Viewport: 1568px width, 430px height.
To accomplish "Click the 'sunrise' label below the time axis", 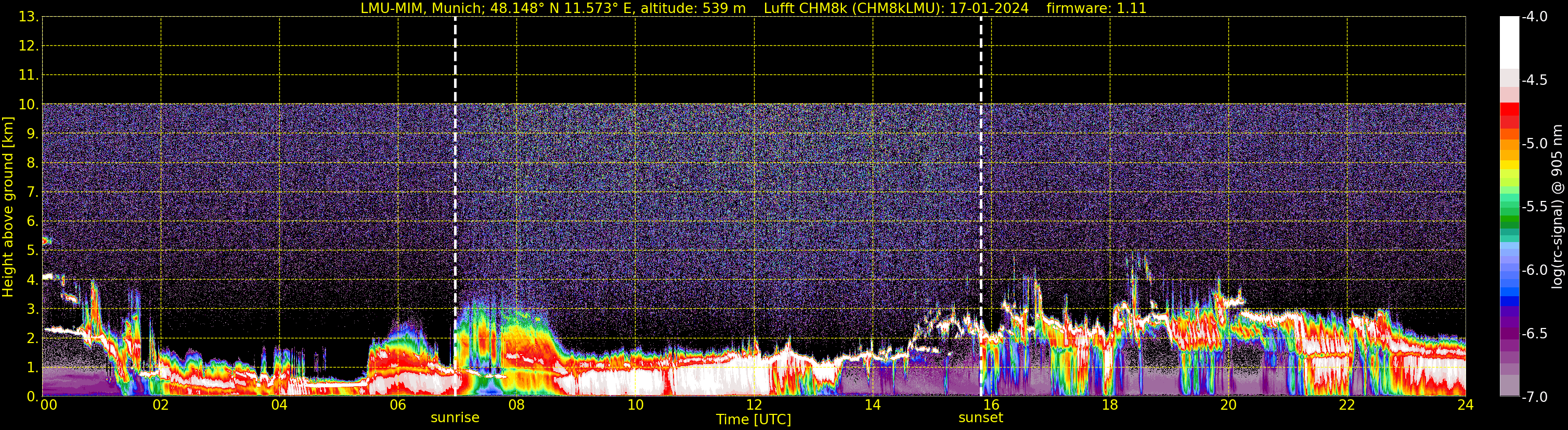I will tap(455, 418).
